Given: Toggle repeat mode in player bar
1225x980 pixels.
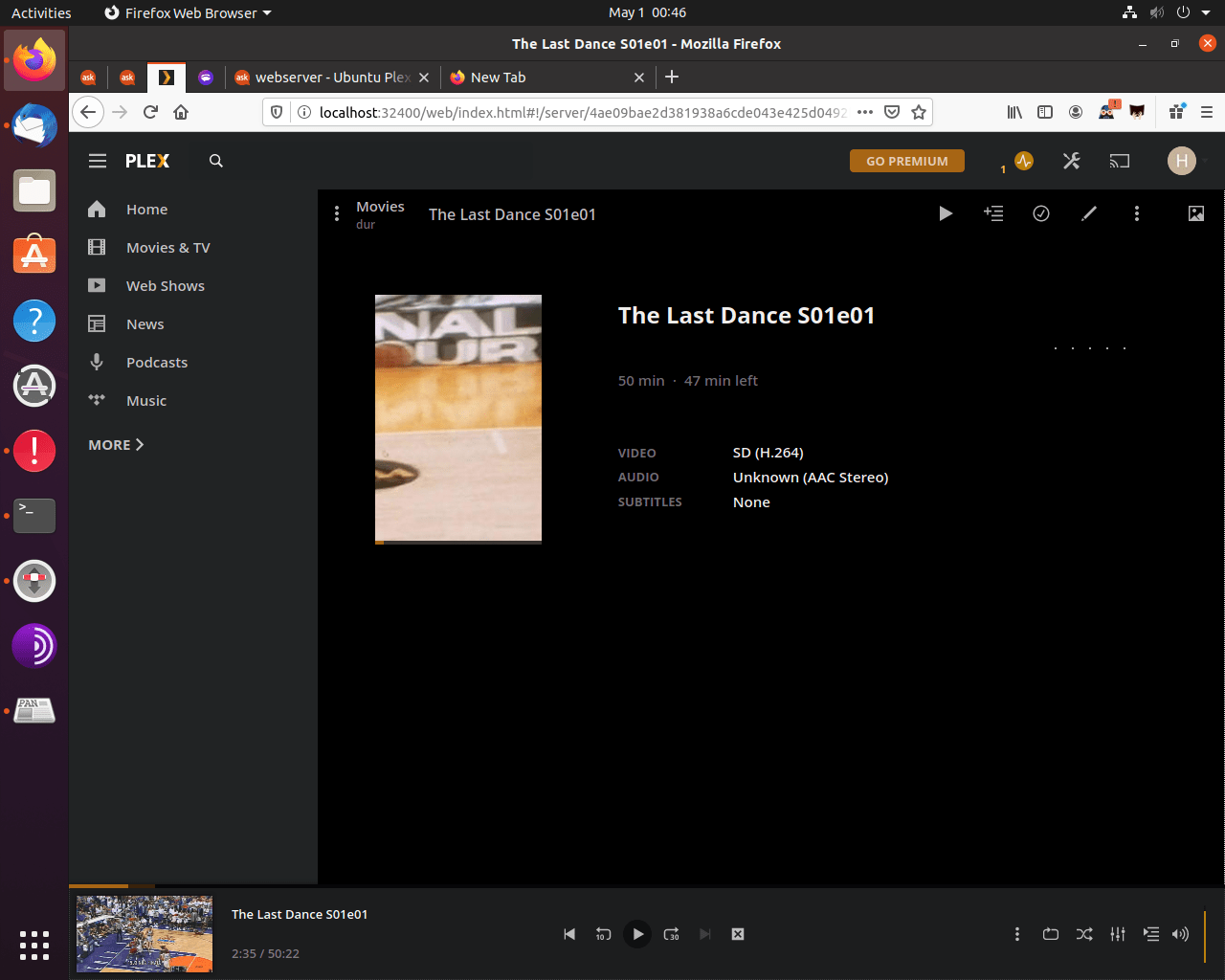Looking at the screenshot, I should (x=1051, y=934).
